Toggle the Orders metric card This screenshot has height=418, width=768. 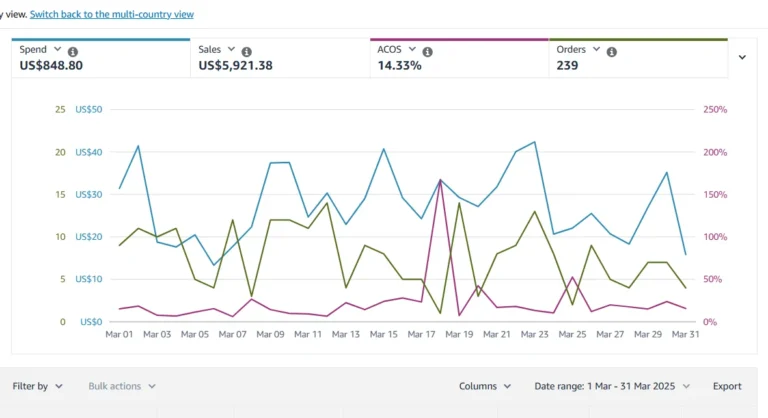(x=638, y=58)
